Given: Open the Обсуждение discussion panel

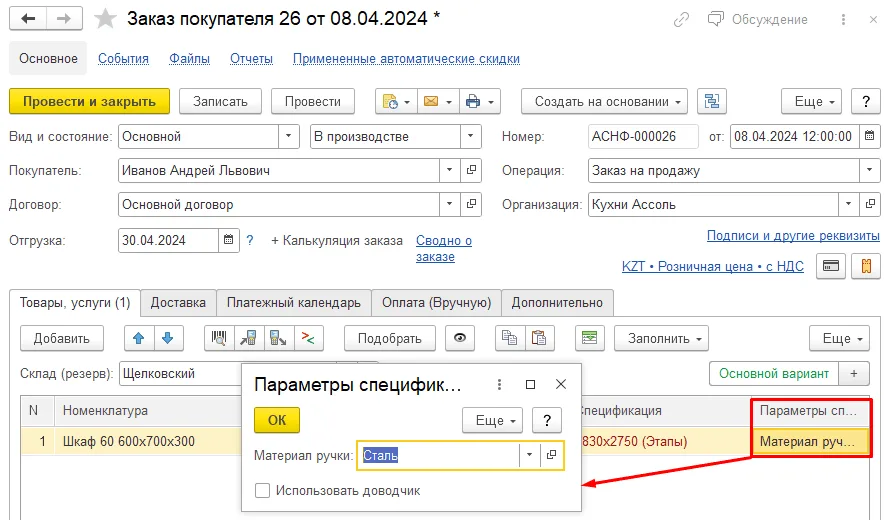Looking at the screenshot, I should point(758,20).
